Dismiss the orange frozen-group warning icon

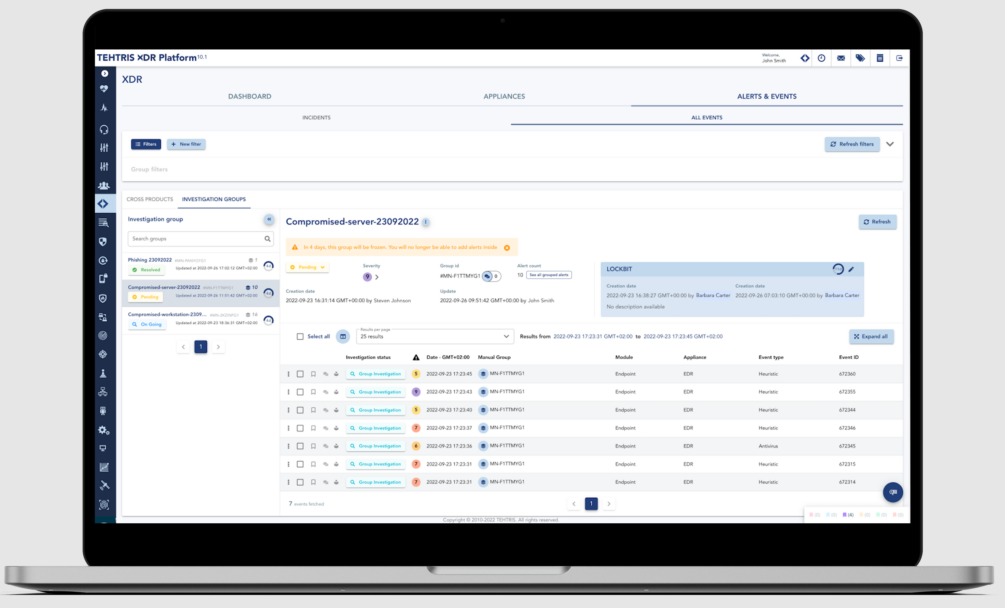[507, 247]
